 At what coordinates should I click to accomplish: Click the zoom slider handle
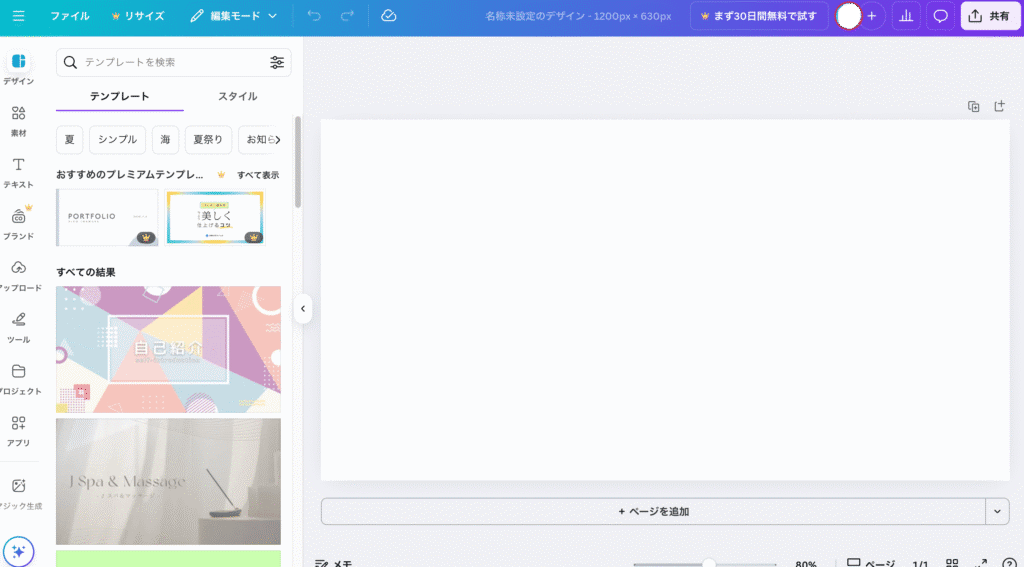[x=709, y=563]
